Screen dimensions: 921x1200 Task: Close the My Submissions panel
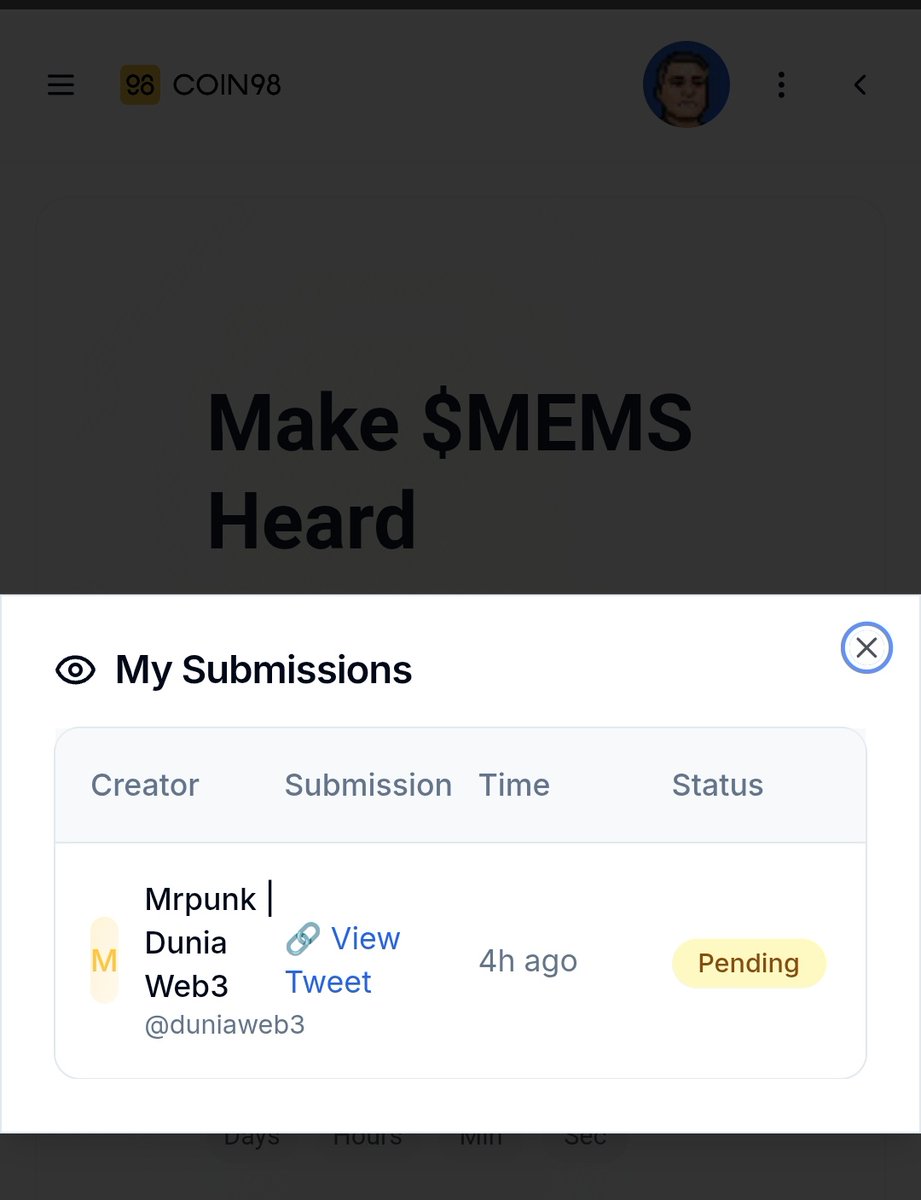point(866,648)
